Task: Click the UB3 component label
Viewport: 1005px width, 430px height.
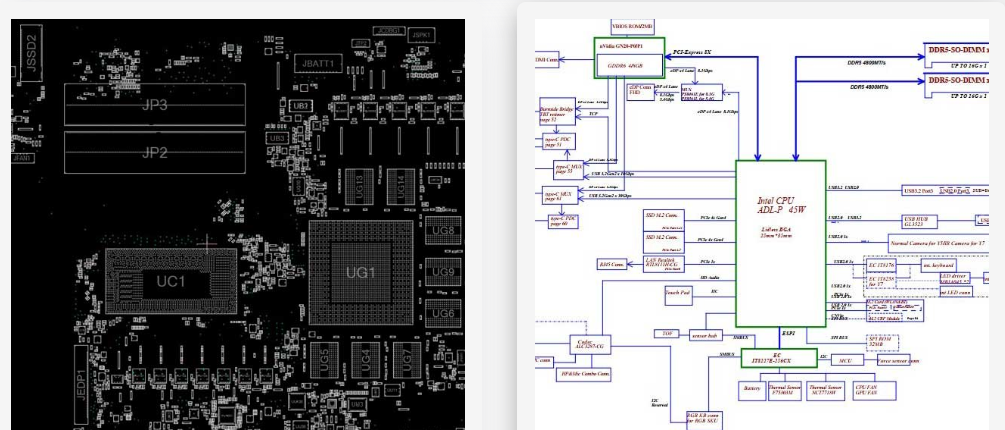Action: coord(277,138)
